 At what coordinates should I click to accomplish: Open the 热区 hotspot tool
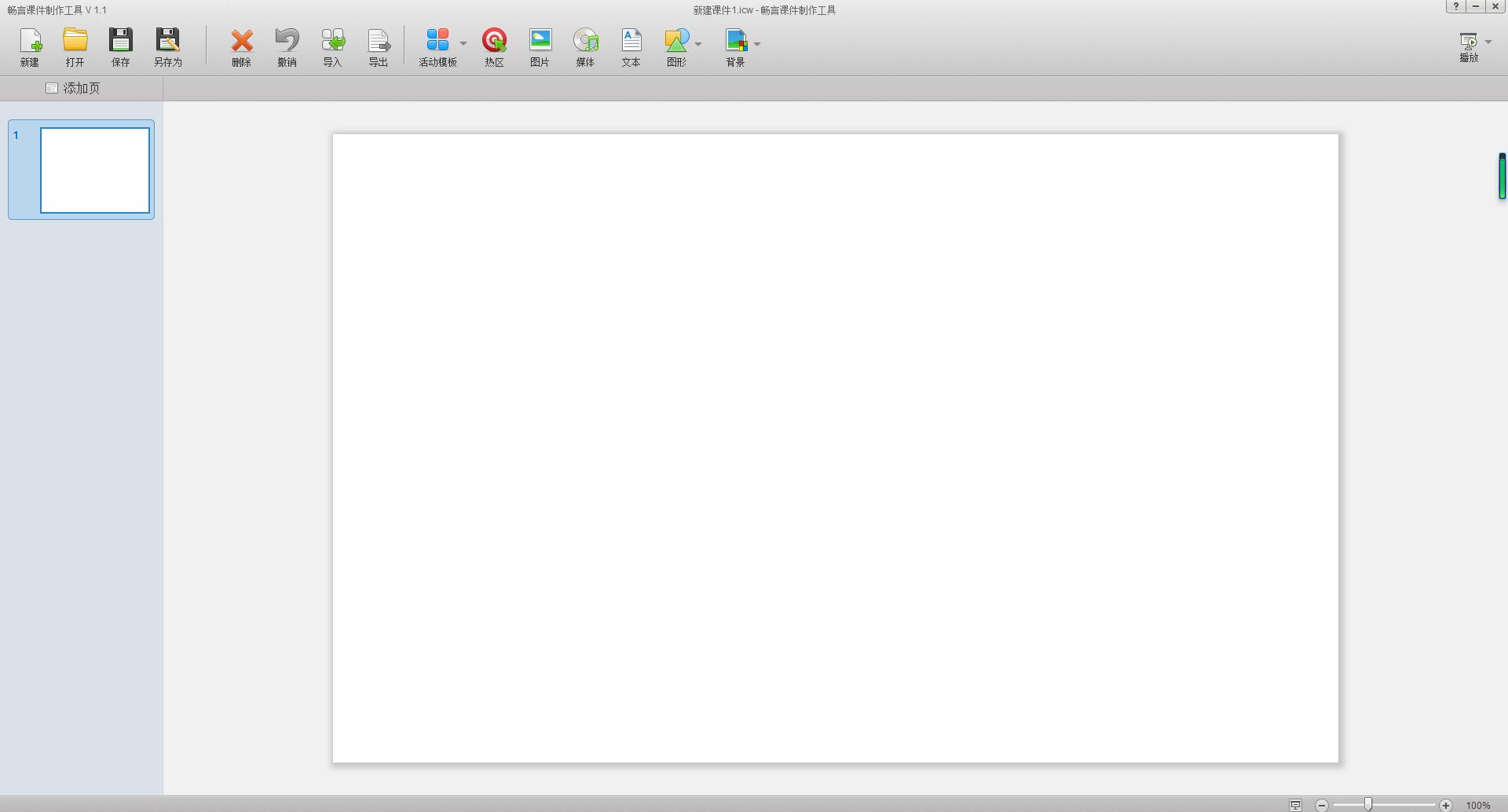[x=494, y=46]
